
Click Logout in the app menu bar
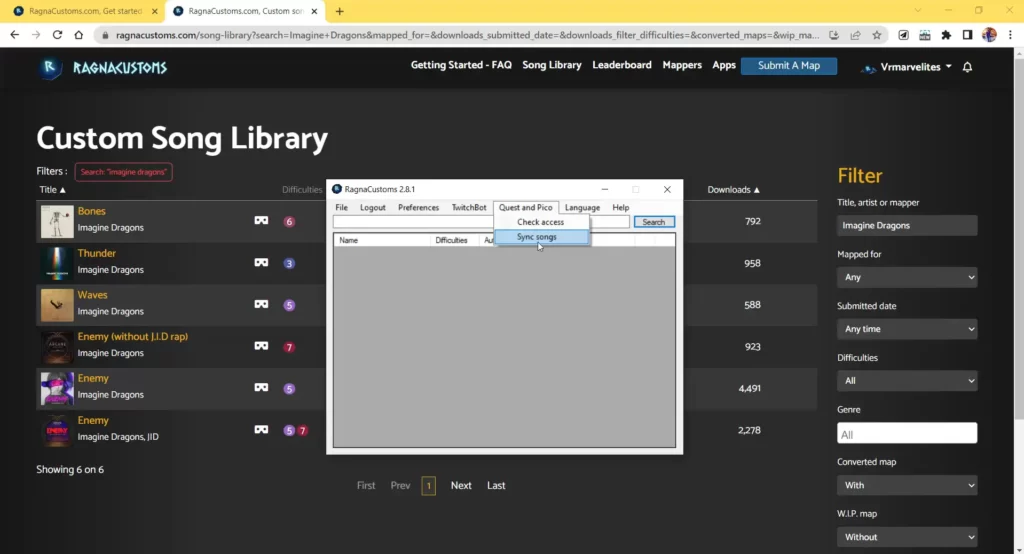pyautogui.click(x=372, y=207)
